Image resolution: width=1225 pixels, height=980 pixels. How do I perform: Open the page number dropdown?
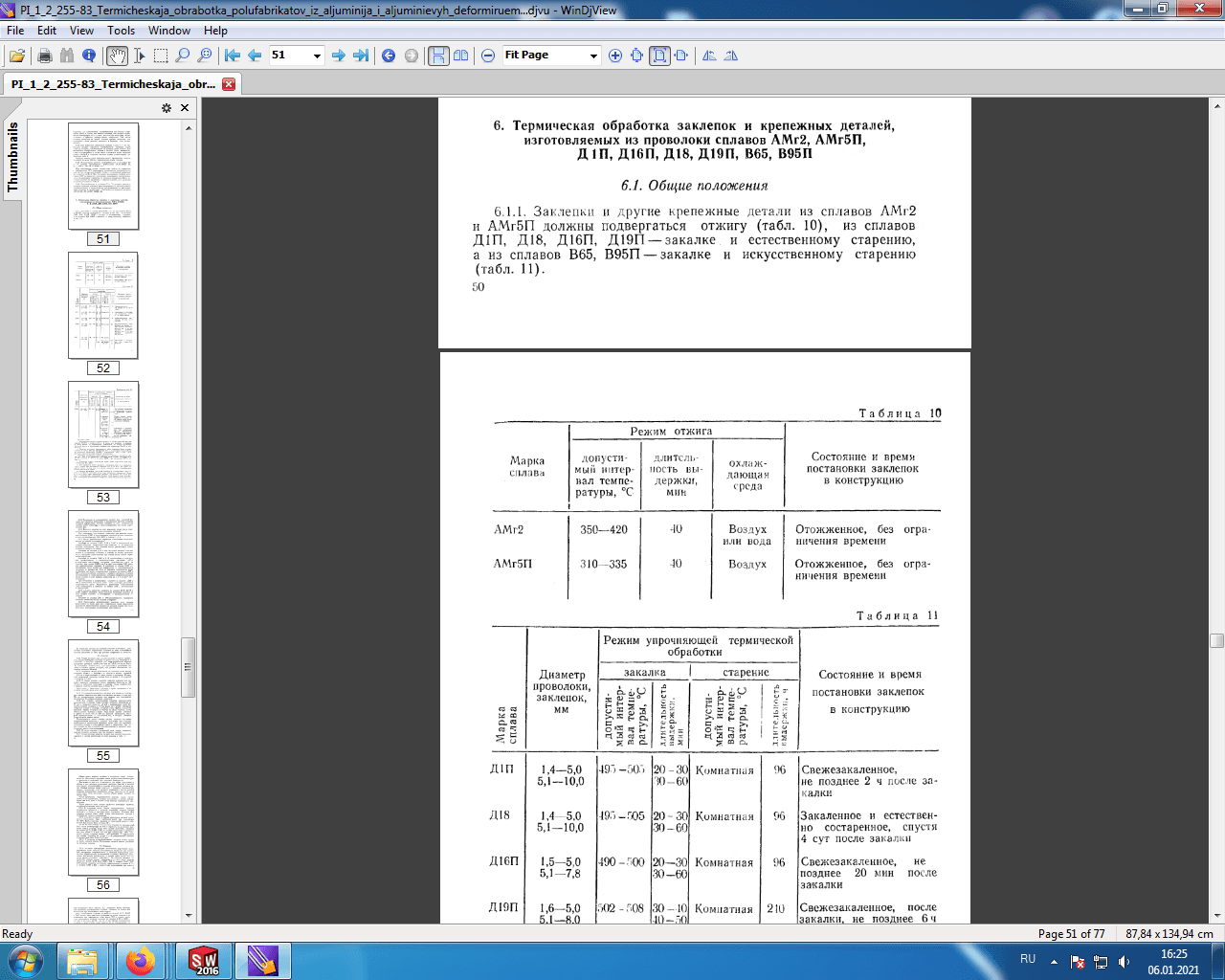pyautogui.click(x=317, y=56)
